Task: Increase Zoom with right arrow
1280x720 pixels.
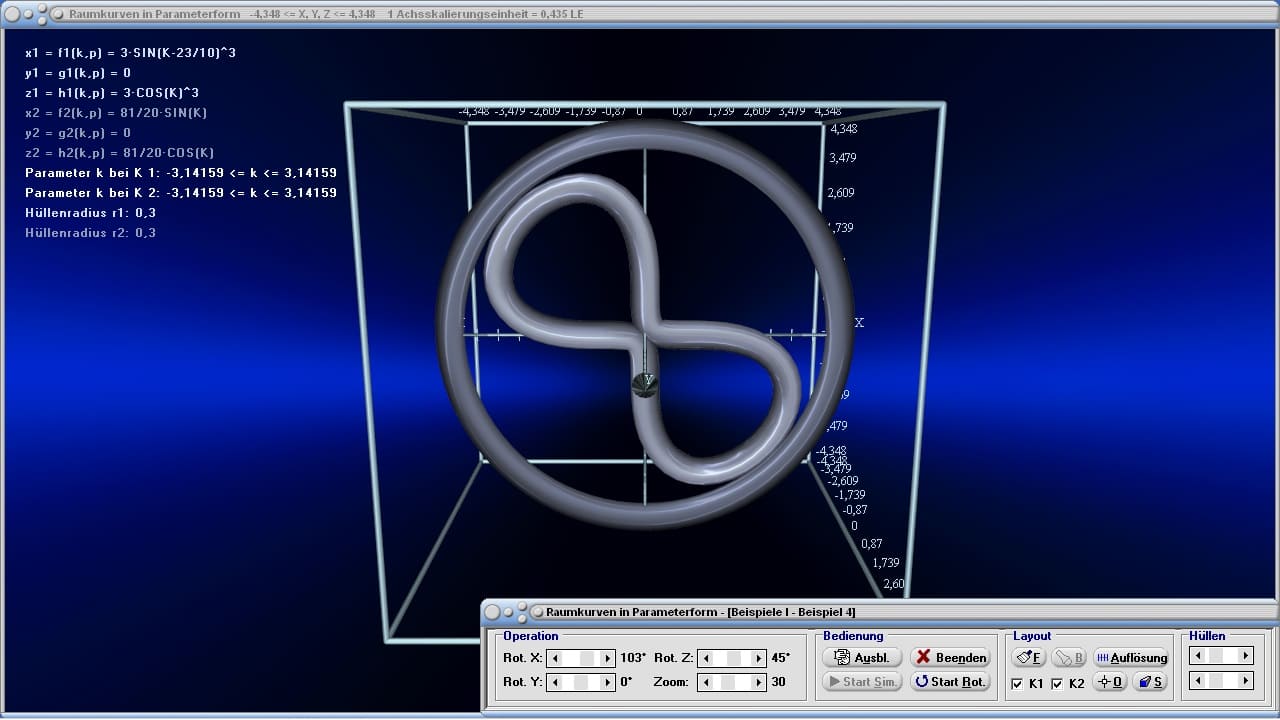Action: tap(758, 682)
